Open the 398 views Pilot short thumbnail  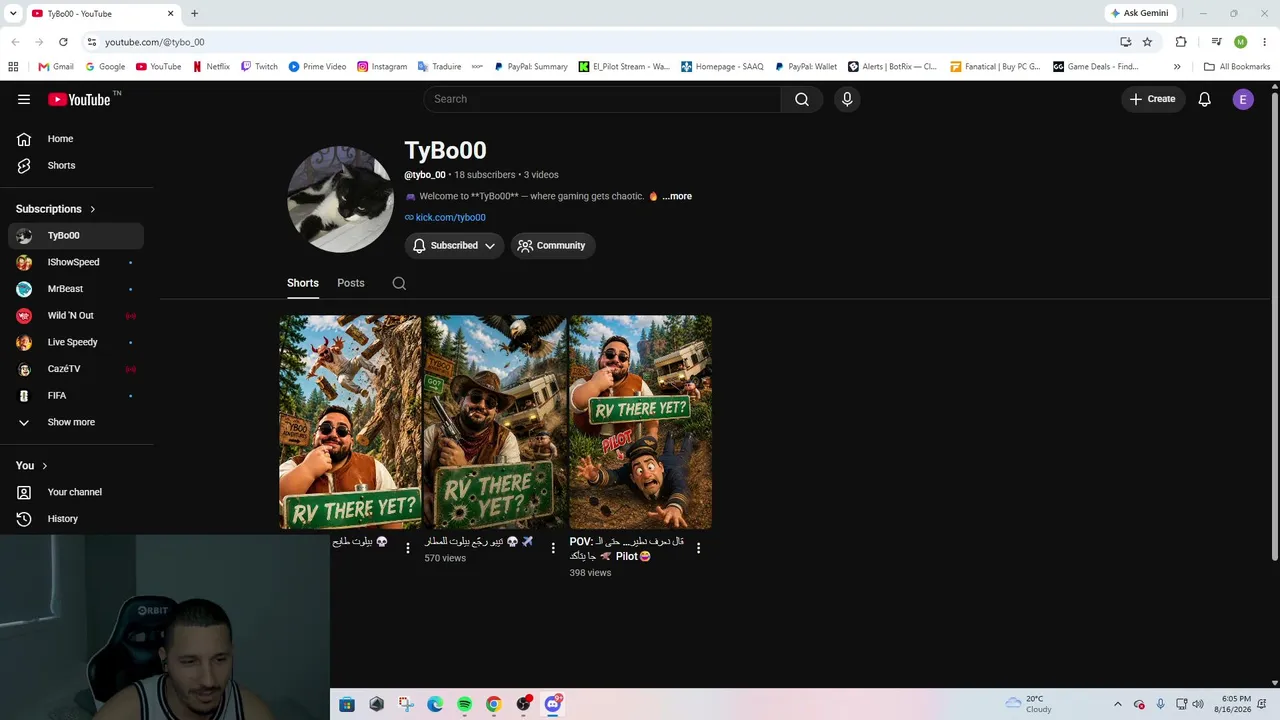(640, 422)
